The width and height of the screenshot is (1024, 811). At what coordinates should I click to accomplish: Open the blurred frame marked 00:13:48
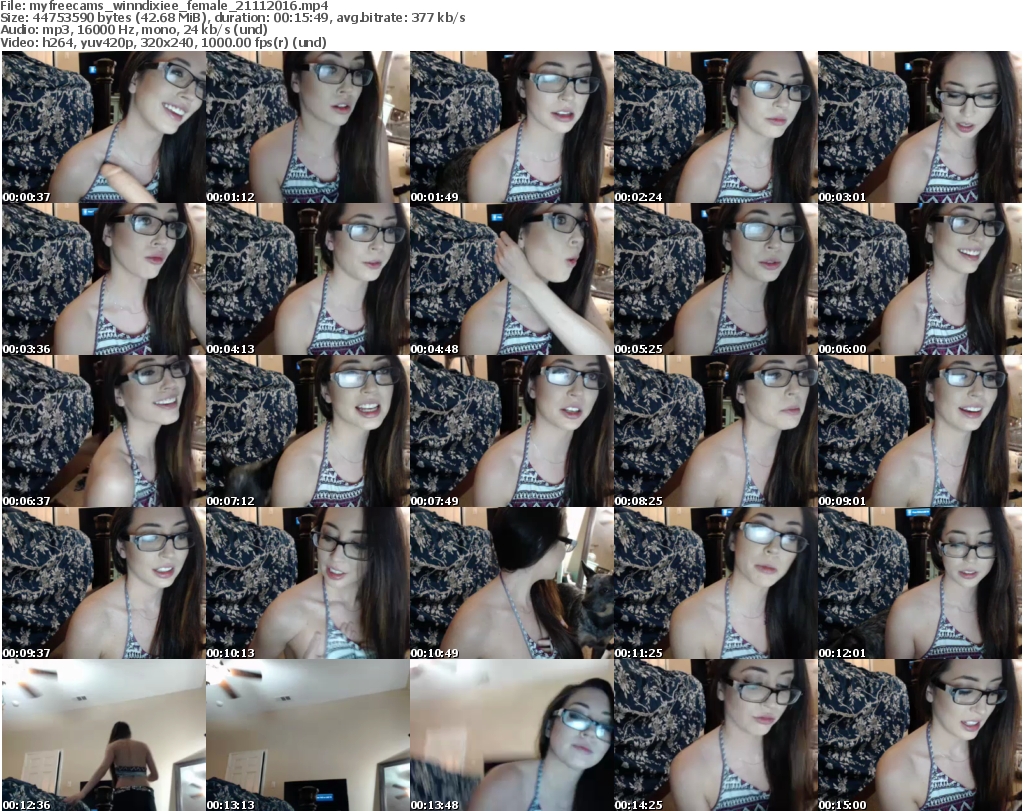pyautogui.click(x=511, y=735)
